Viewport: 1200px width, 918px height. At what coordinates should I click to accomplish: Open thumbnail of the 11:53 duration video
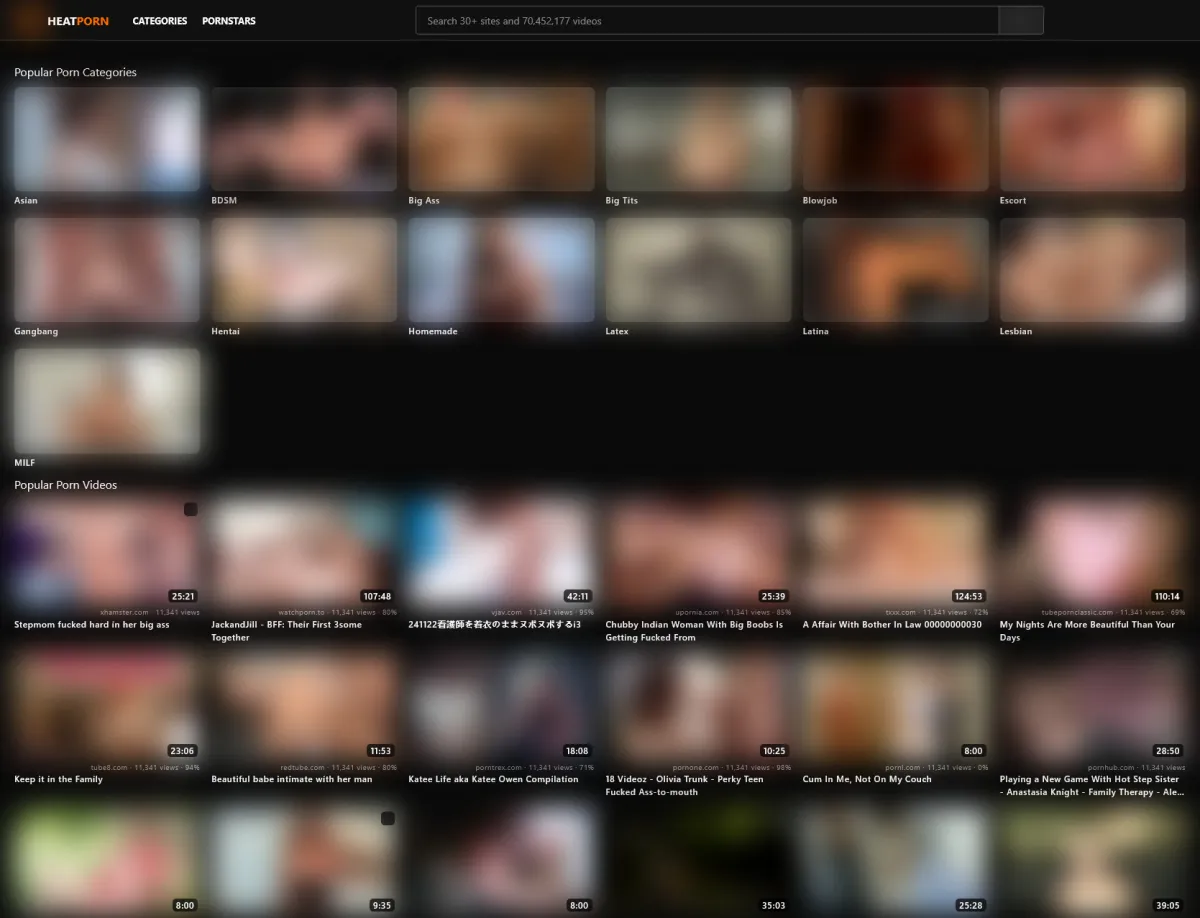pyautogui.click(x=304, y=700)
